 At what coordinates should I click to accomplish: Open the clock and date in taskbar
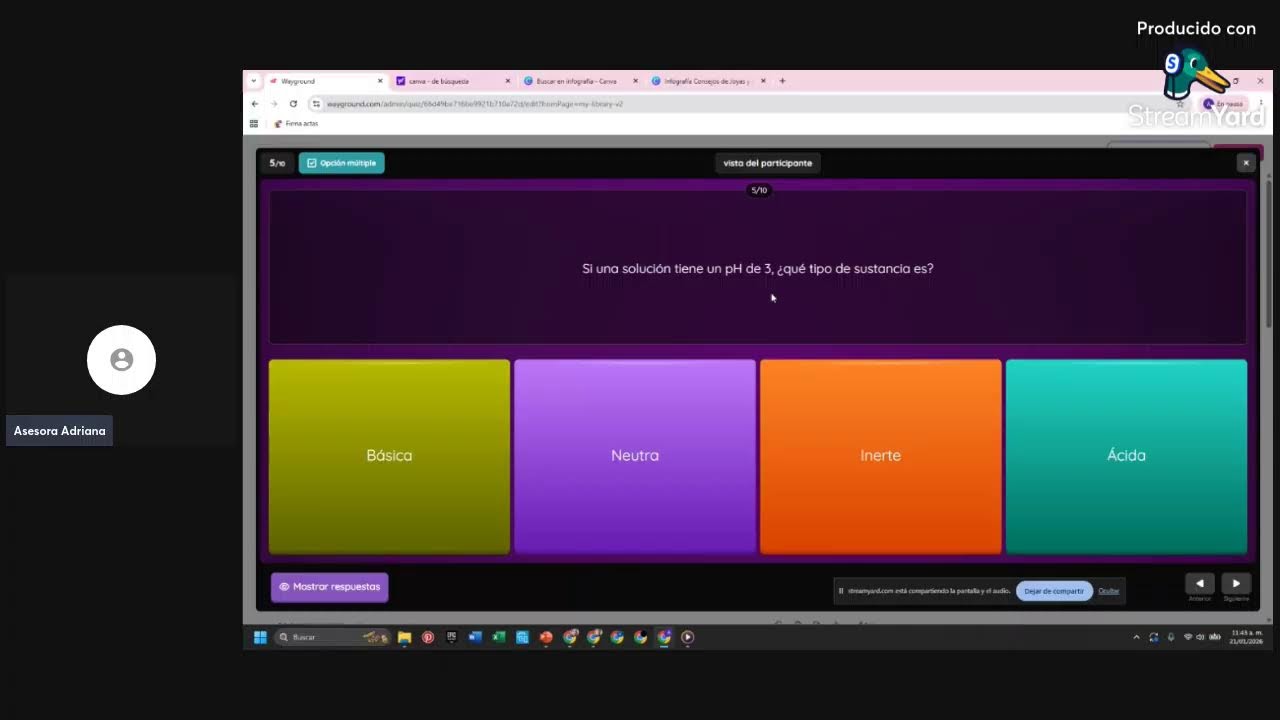coord(1246,637)
